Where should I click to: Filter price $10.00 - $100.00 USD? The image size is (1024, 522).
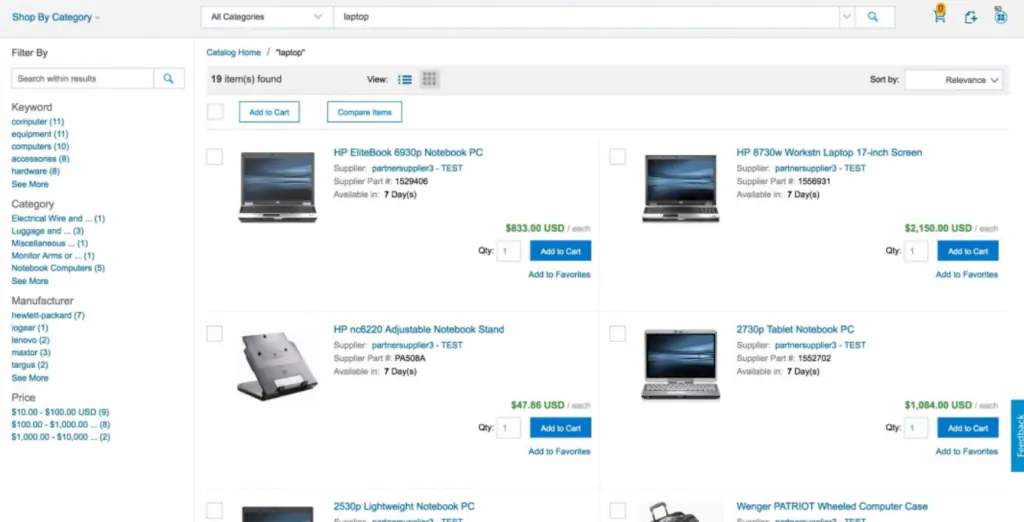(60, 412)
